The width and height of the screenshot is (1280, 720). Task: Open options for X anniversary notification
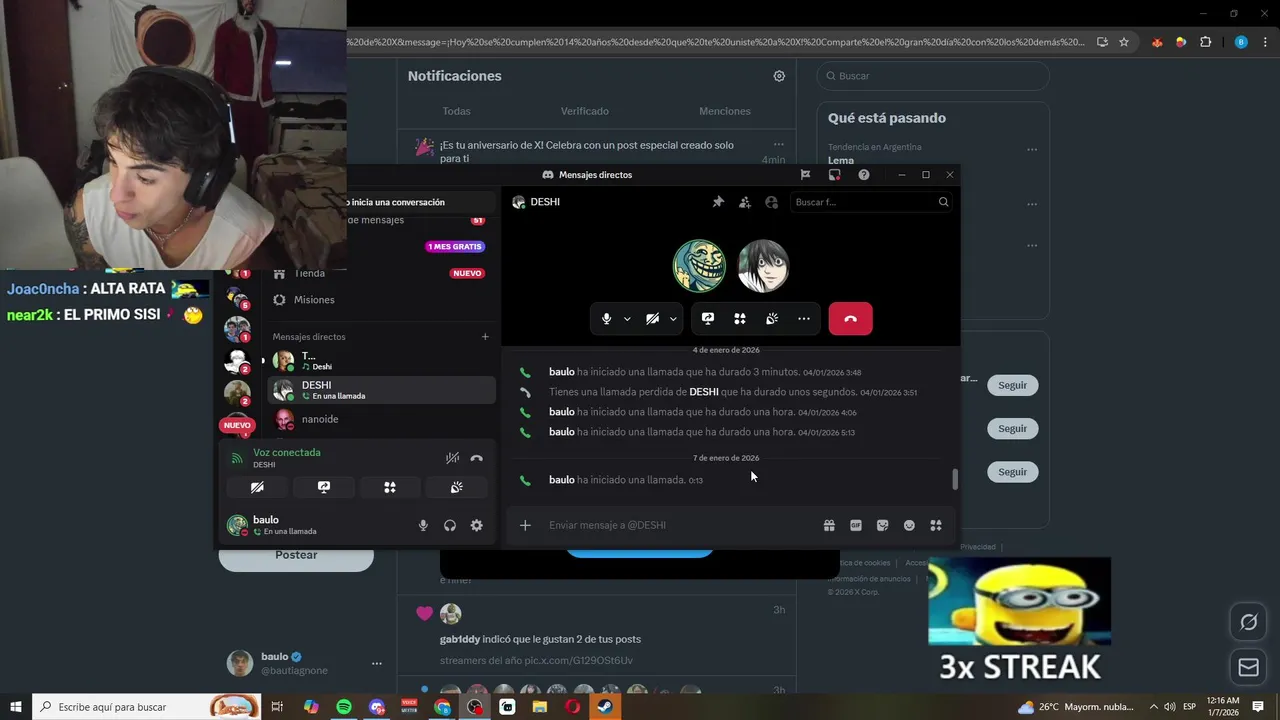point(778,144)
